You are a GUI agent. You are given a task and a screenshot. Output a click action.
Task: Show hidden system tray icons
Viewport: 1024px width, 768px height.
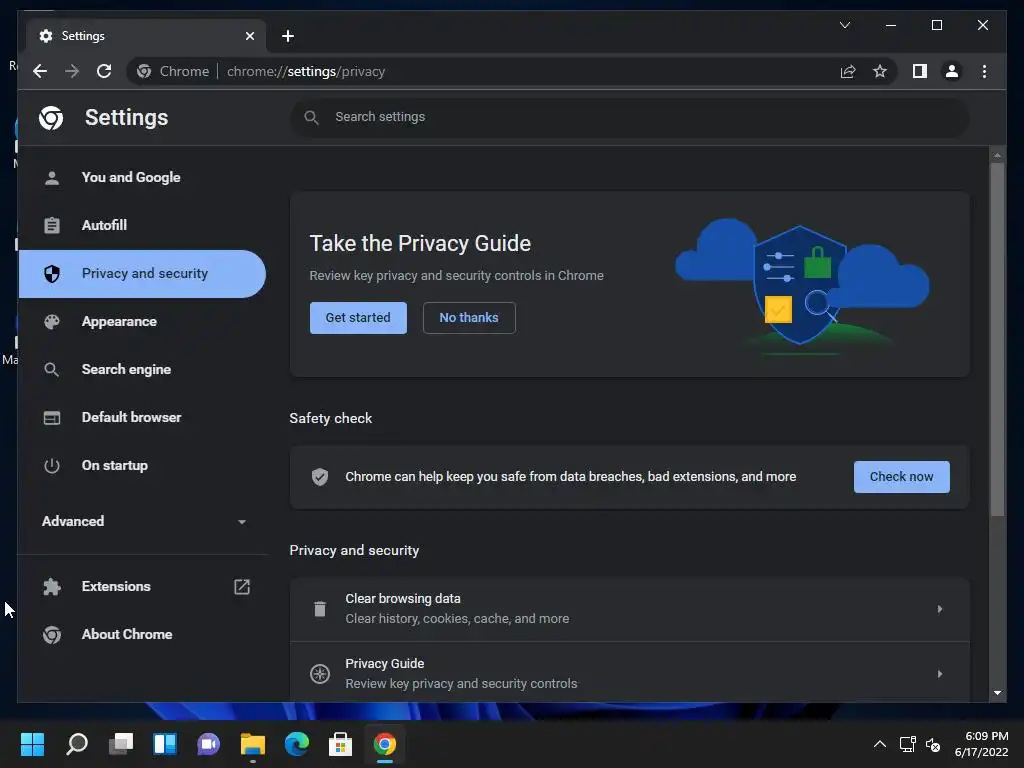(880, 744)
